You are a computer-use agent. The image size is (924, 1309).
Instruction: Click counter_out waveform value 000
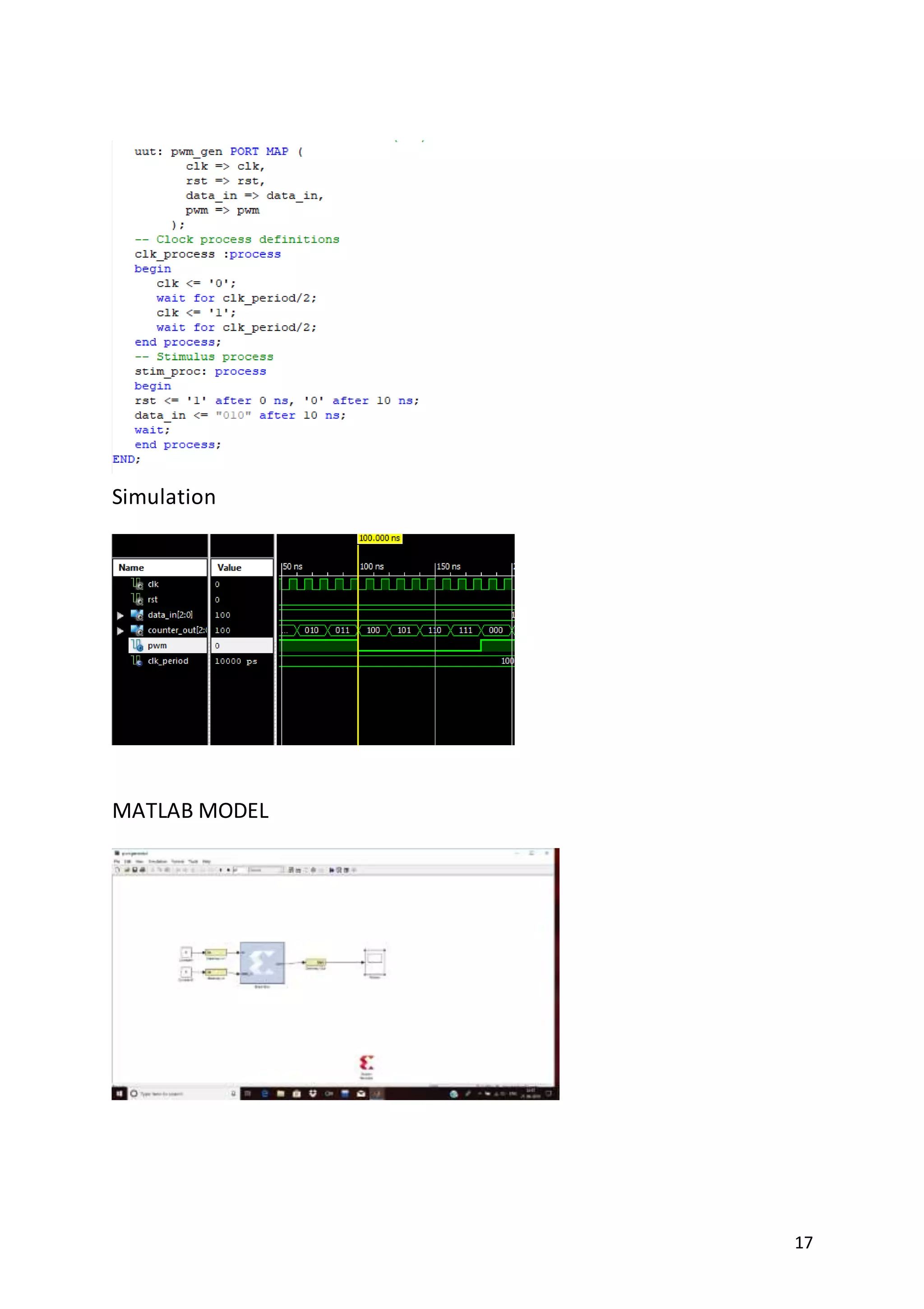click(496, 630)
